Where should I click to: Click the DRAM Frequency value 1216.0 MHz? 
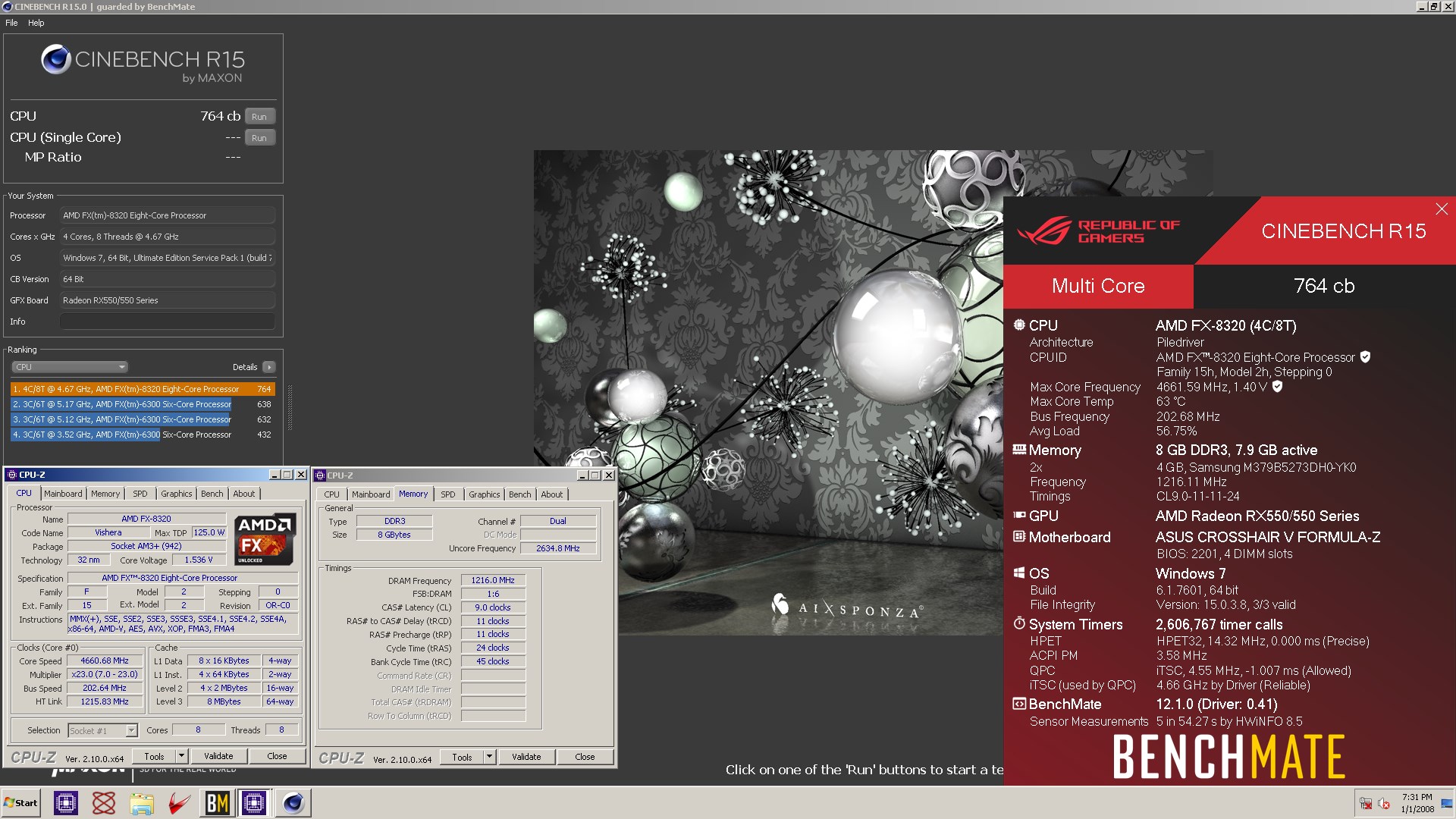pos(493,580)
